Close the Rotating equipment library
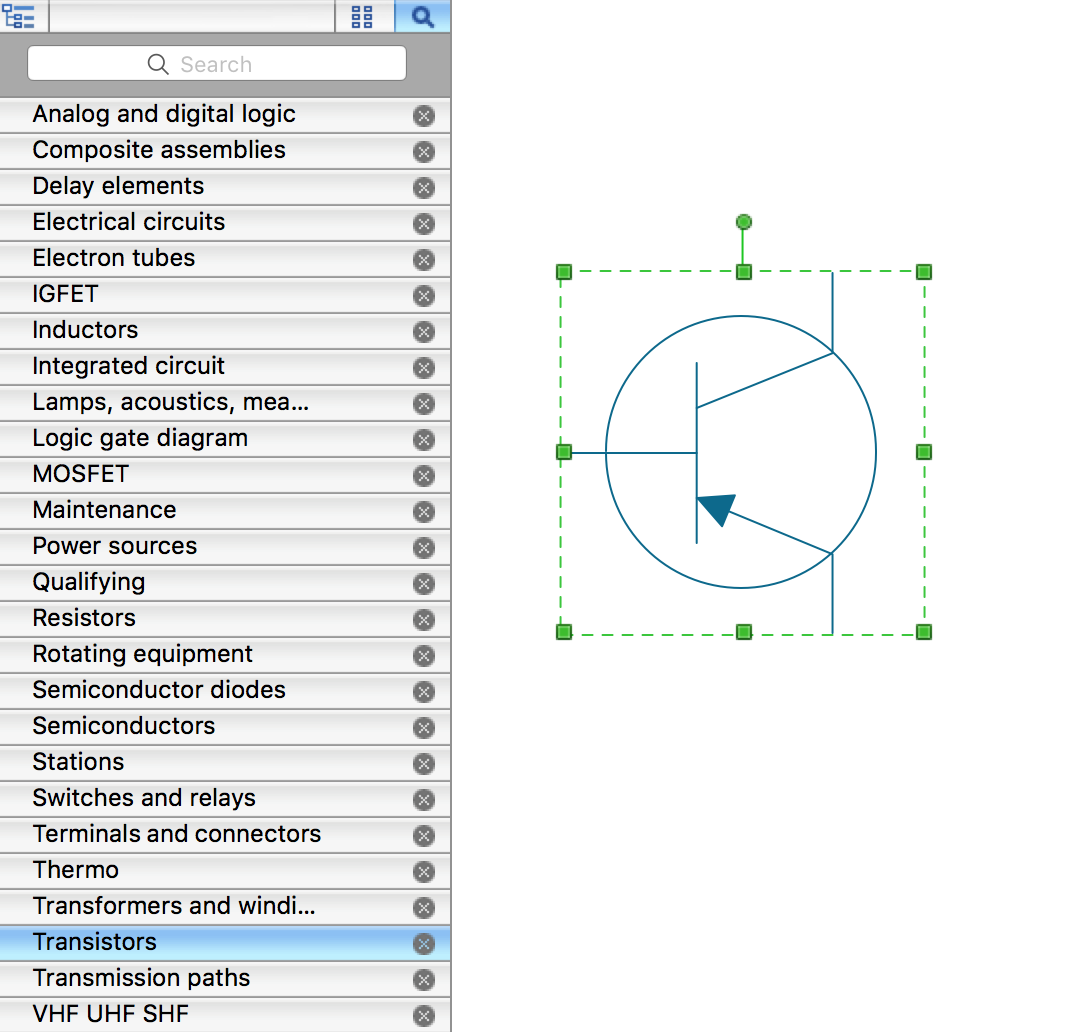 424,656
